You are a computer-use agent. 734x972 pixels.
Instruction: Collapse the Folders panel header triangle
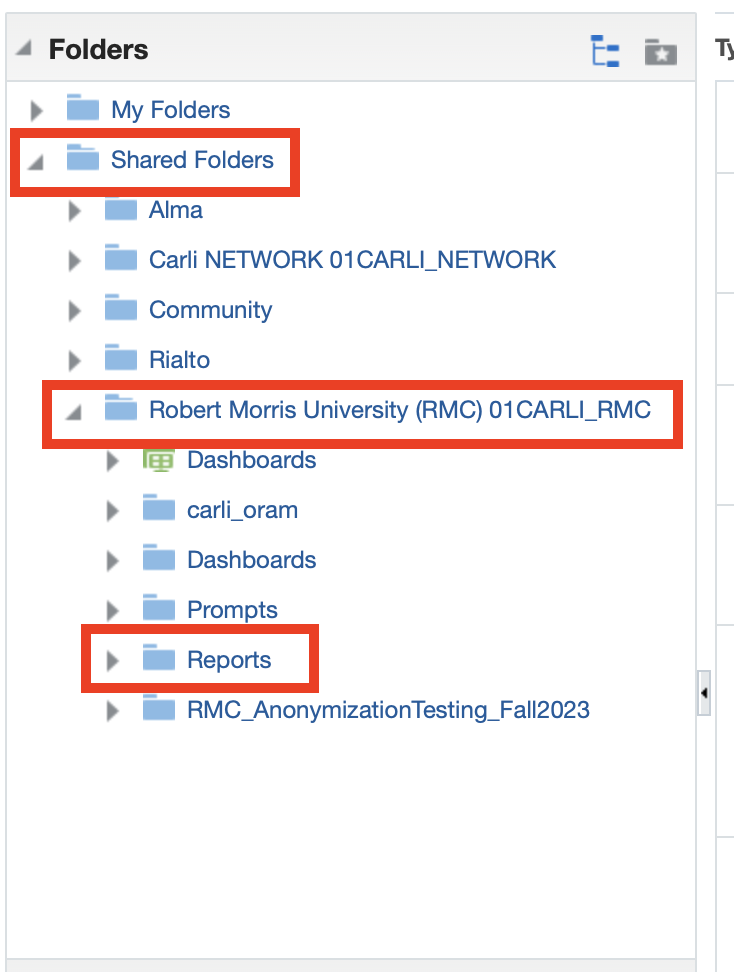pyautogui.click(x=24, y=49)
